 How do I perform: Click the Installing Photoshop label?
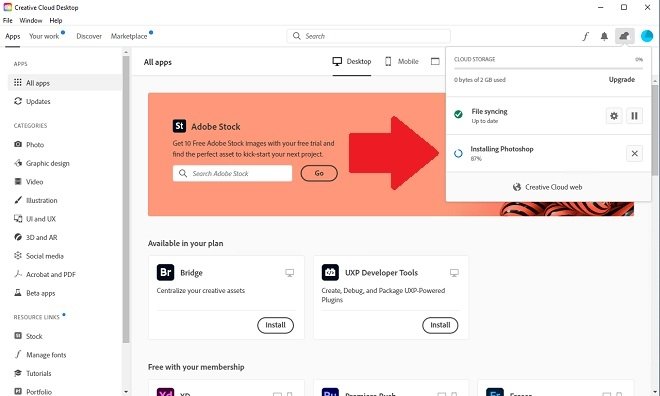(502, 149)
